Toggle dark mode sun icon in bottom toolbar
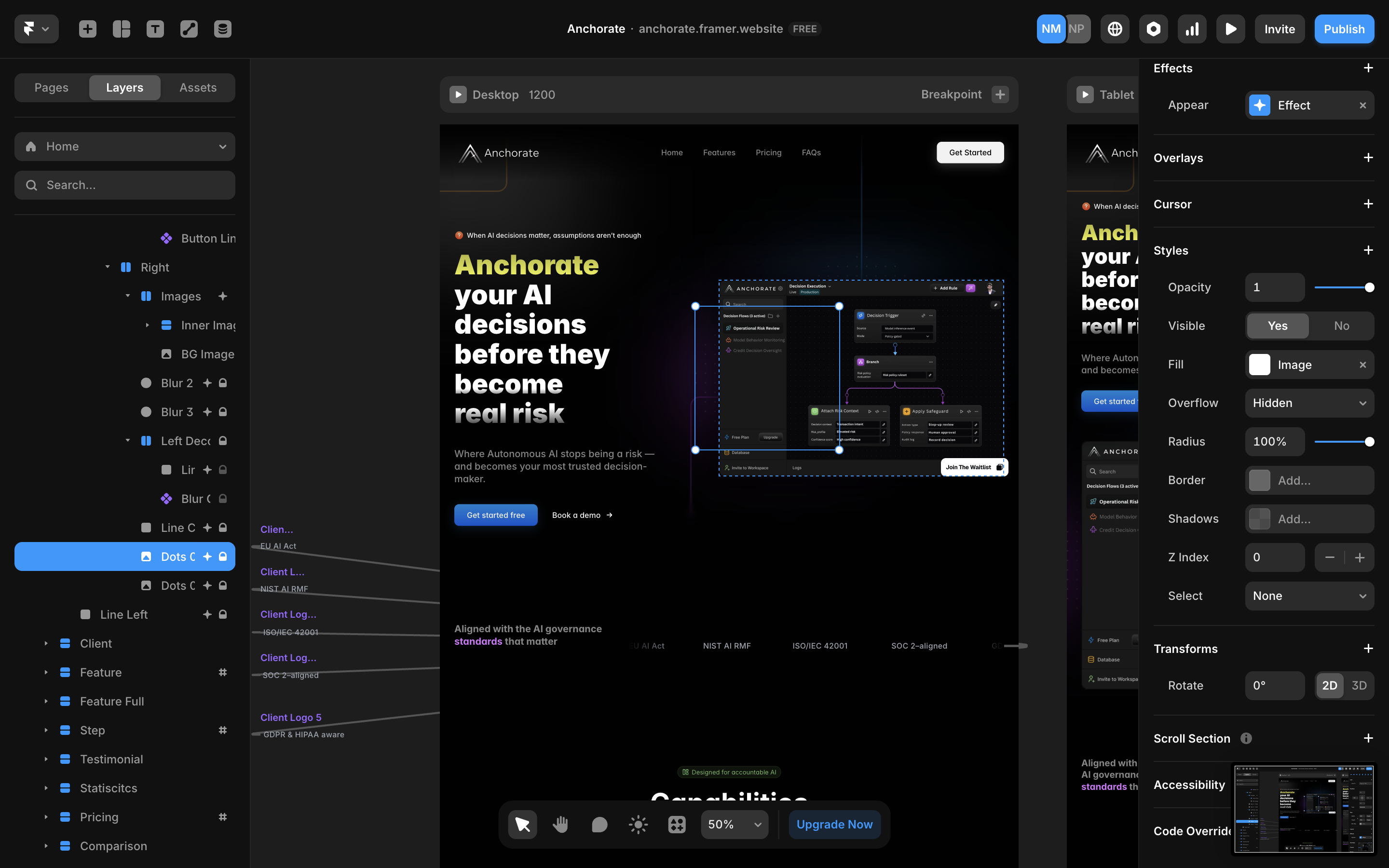 (x=638, y=825)
